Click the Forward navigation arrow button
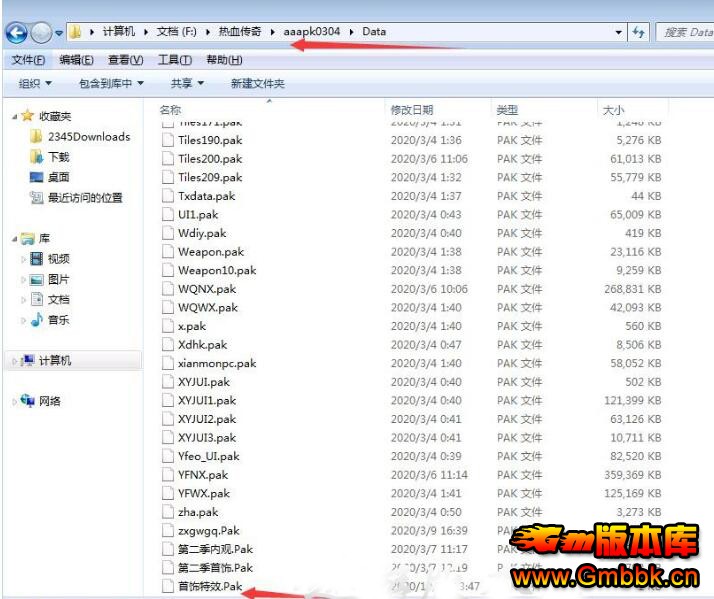 [40, 32]
